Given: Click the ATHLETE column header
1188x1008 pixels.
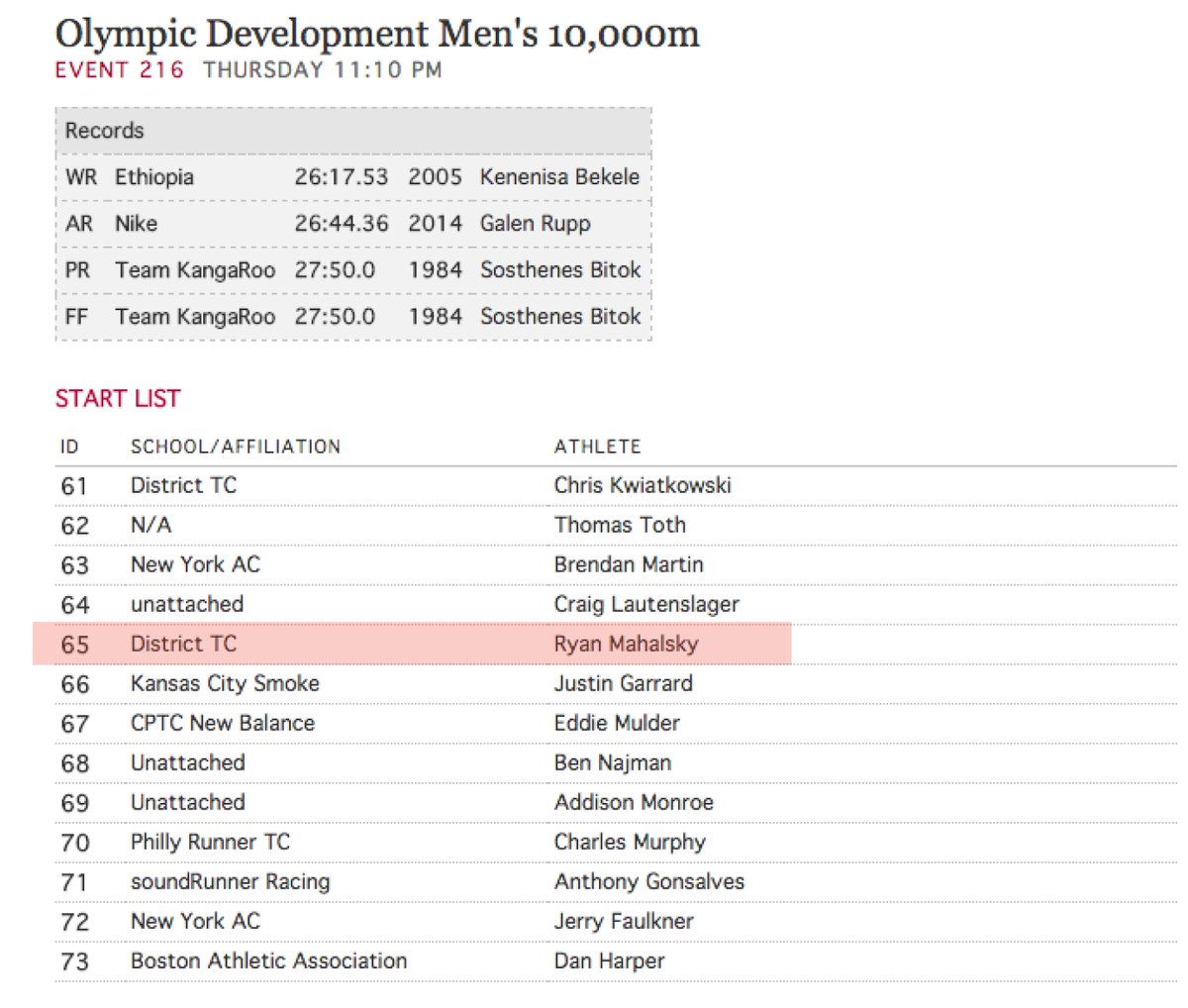Looking at the screenshot, I should [x=598, y=447].
